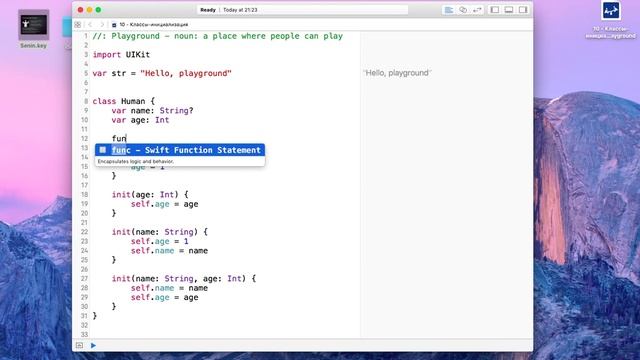Show the assistant editor
The image size is (640, 360).
click(463, 10)
